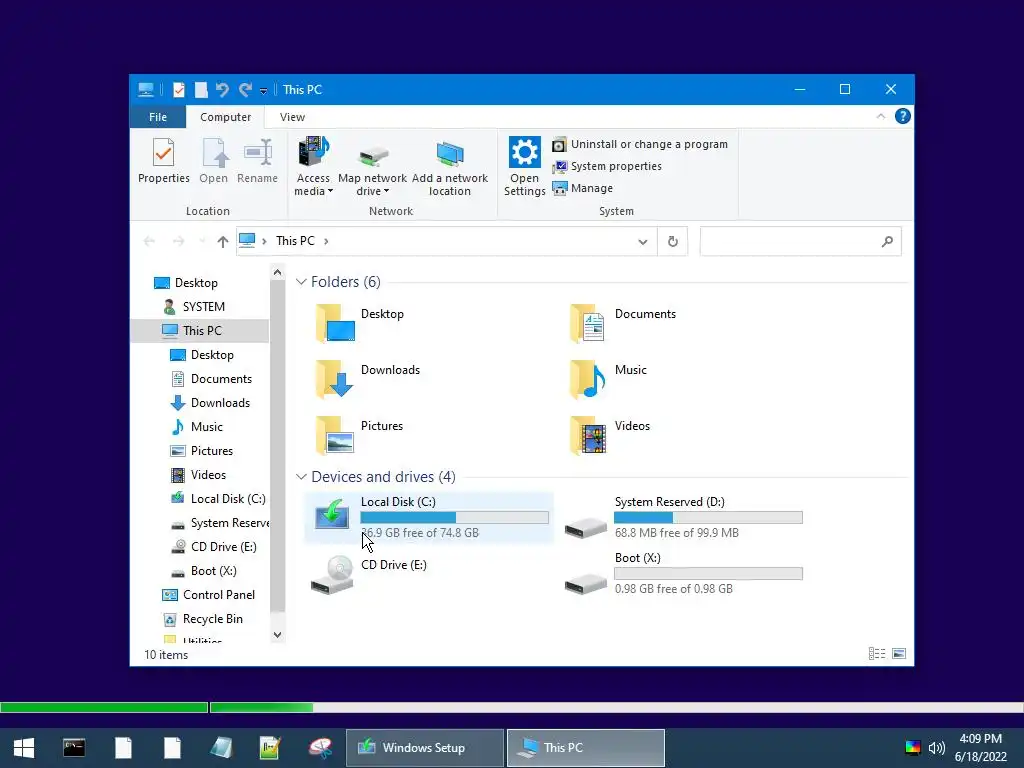Click Videos in the navigation pane

click(198, 475)
